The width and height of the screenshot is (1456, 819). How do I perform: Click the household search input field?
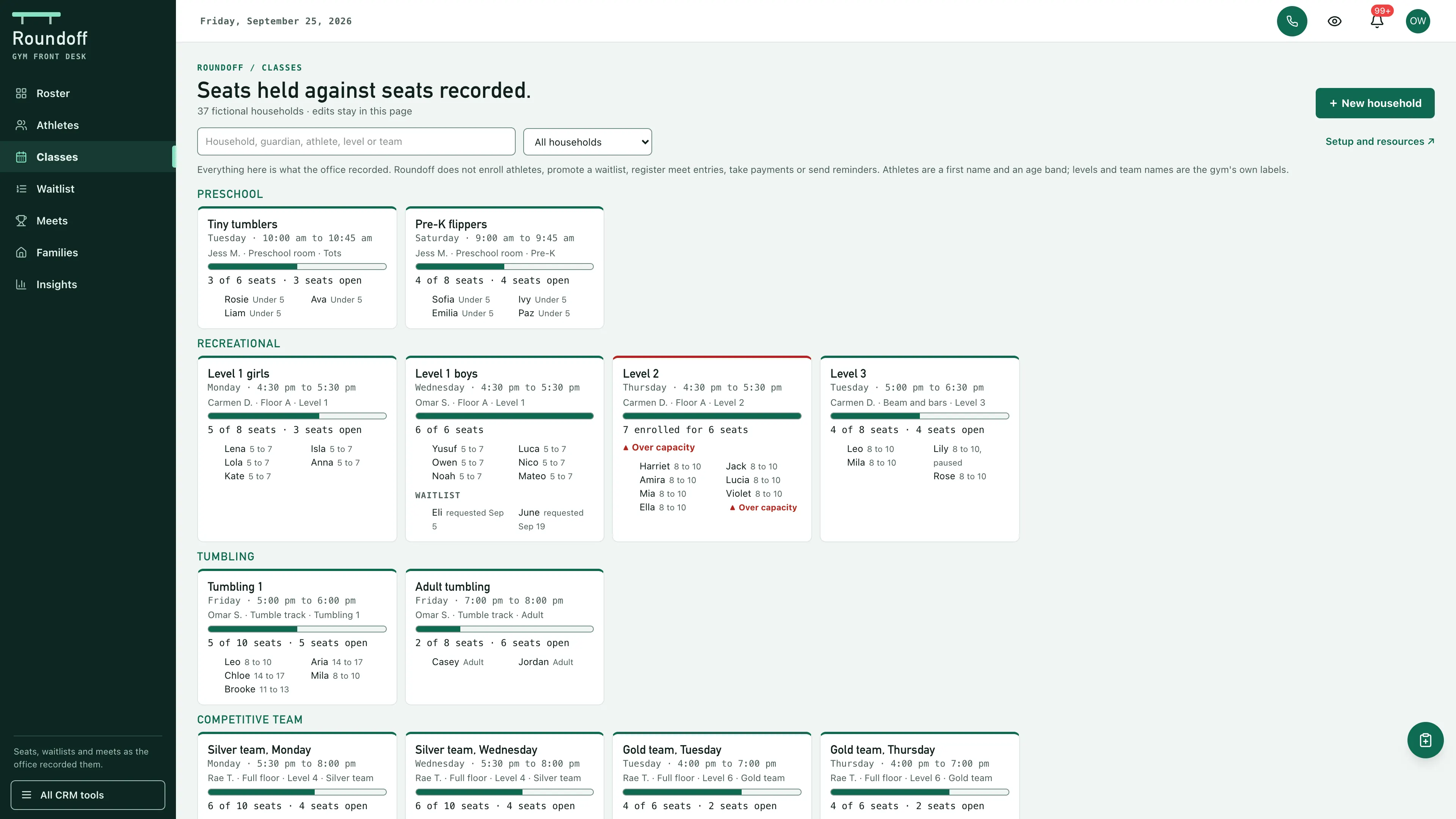(356, 141)
